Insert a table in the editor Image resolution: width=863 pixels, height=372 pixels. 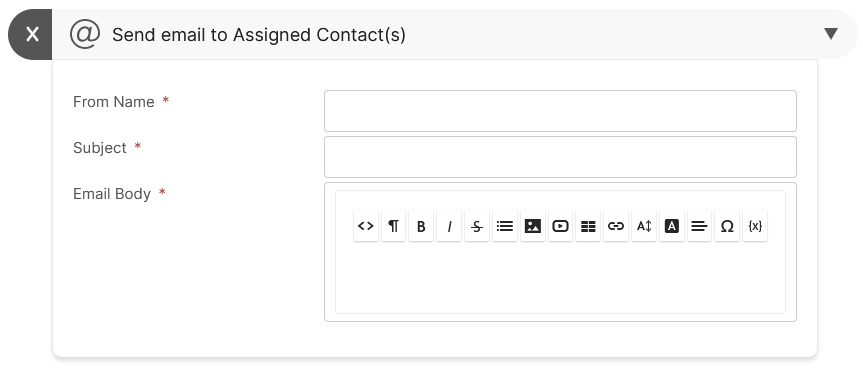[x=588, y=226]
